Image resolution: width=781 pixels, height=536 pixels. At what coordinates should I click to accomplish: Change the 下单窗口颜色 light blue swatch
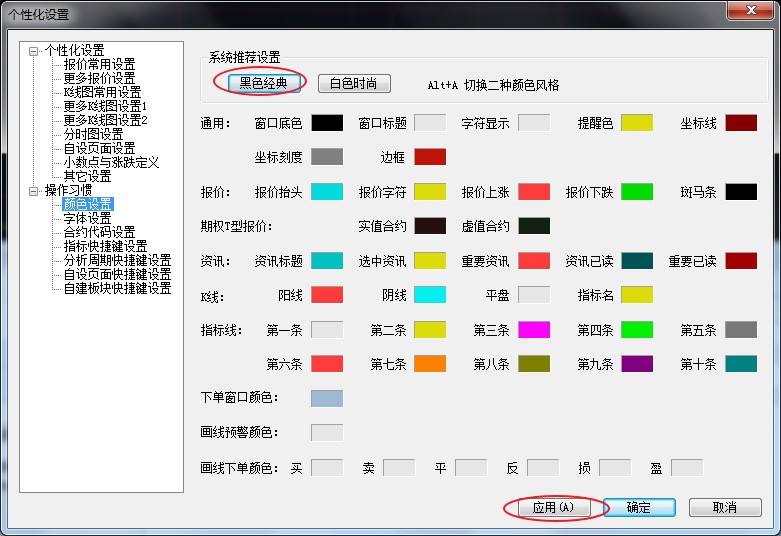click(327, 398)
